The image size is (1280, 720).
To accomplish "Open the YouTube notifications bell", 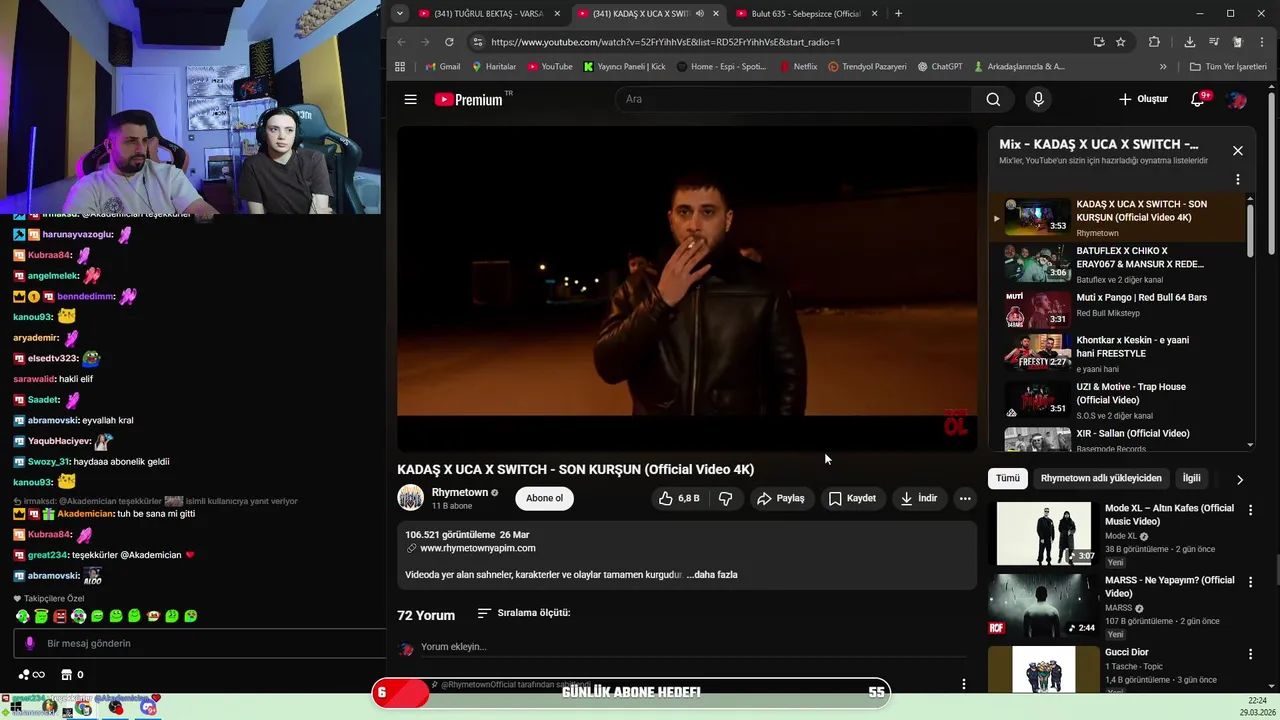I will (x=1198, y=99).
